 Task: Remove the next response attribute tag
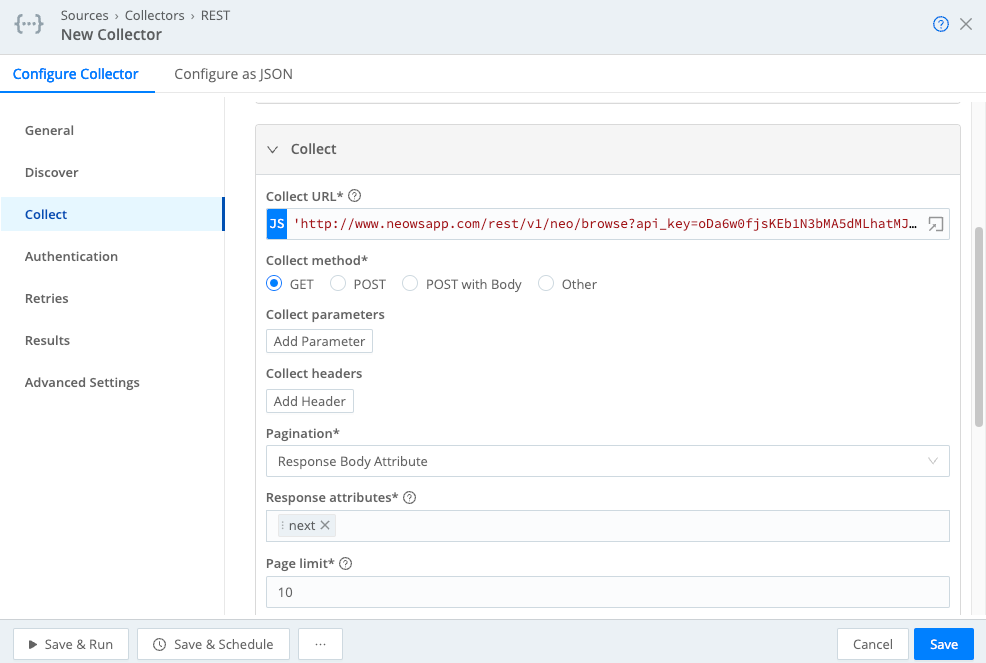324,525
